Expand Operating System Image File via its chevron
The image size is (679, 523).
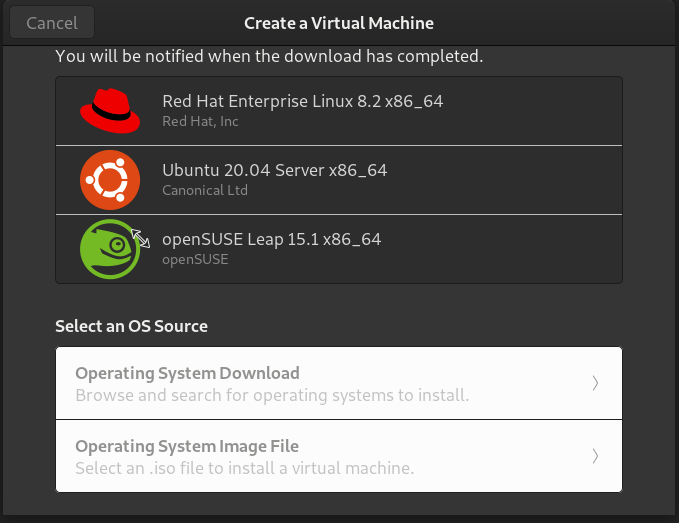click(x=595, y=456)
